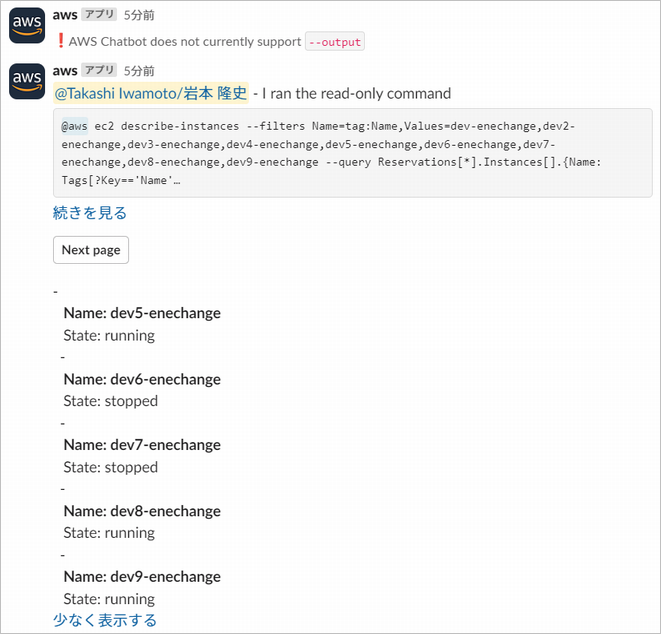Click the 5分前 timestamp of the first message
Image resolution: width=661 pixels, height=634 pixels.
coord(139,15)
